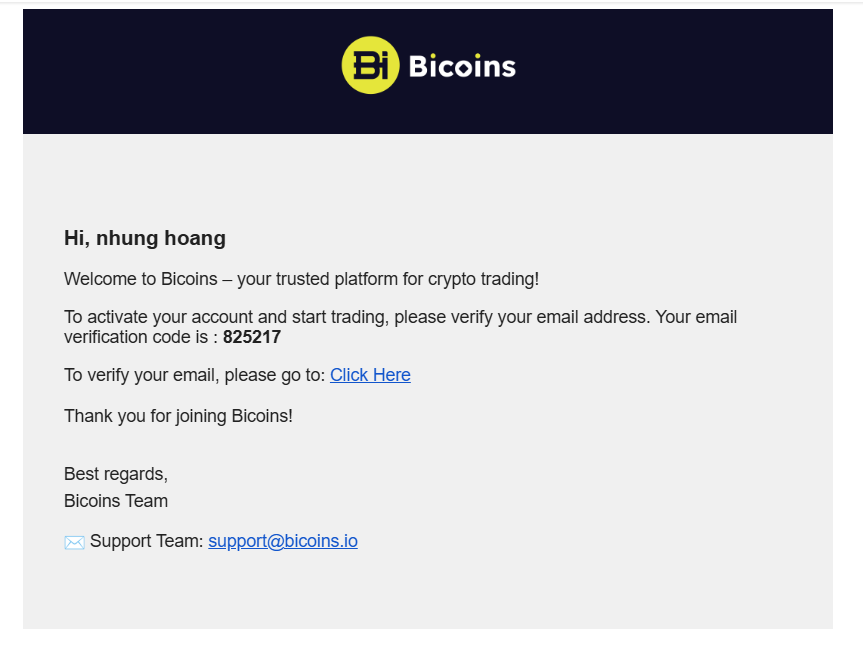
Task: Click the words "verification code is"
Action: coord(136,337)
